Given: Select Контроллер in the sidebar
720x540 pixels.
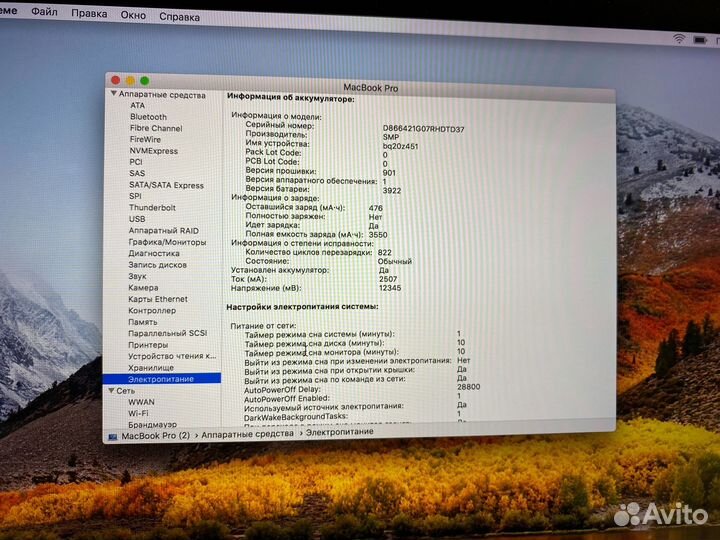Looking at the screenshot, I should point(152,310).
